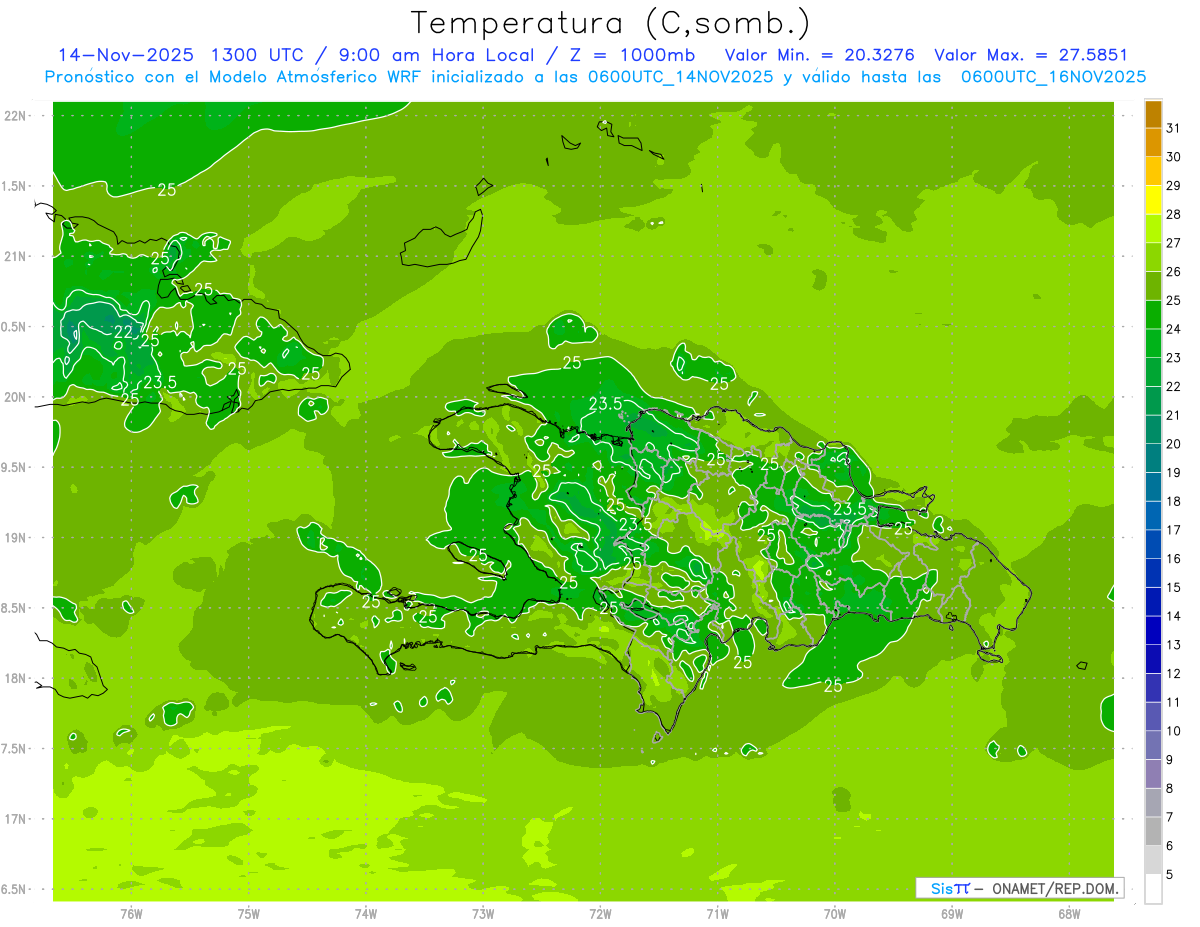Click longitude axis label '76W'
Viewport: 1200px width, 927px height.
point(131,913)
